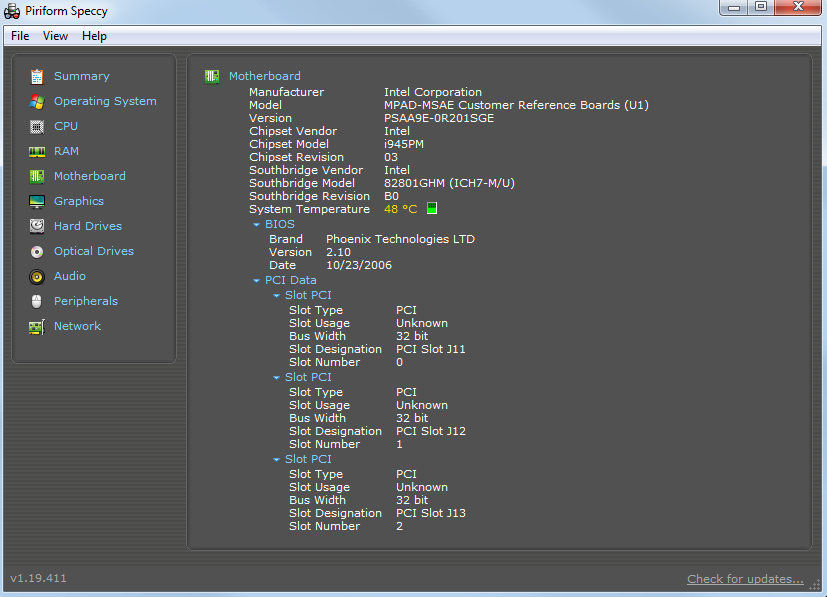Open the View menu
Image resolution: width=827 pixels, height=597 pixels.
pyautogui.click(x=55, y=36)
